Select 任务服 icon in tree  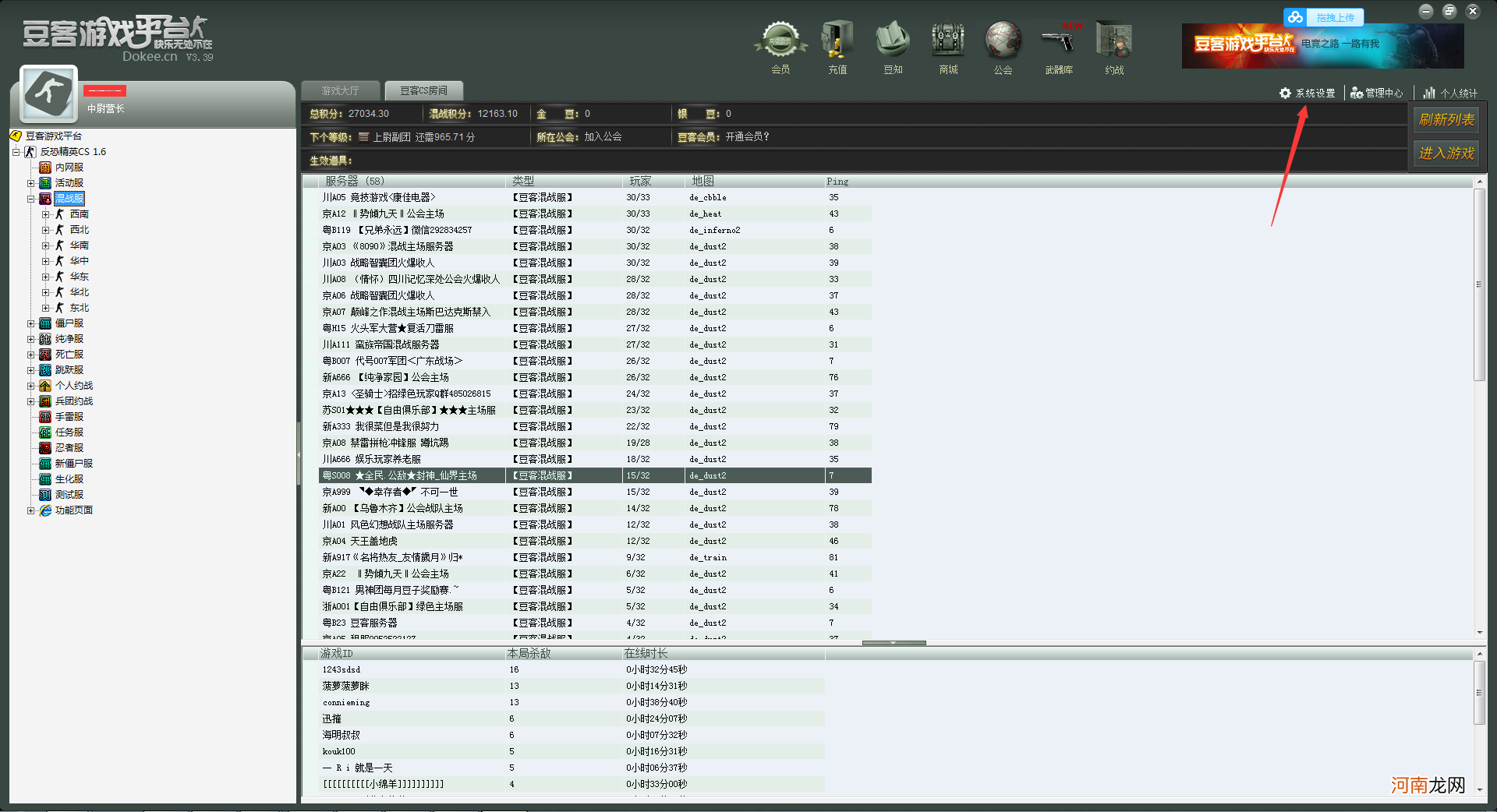[45, 432]
